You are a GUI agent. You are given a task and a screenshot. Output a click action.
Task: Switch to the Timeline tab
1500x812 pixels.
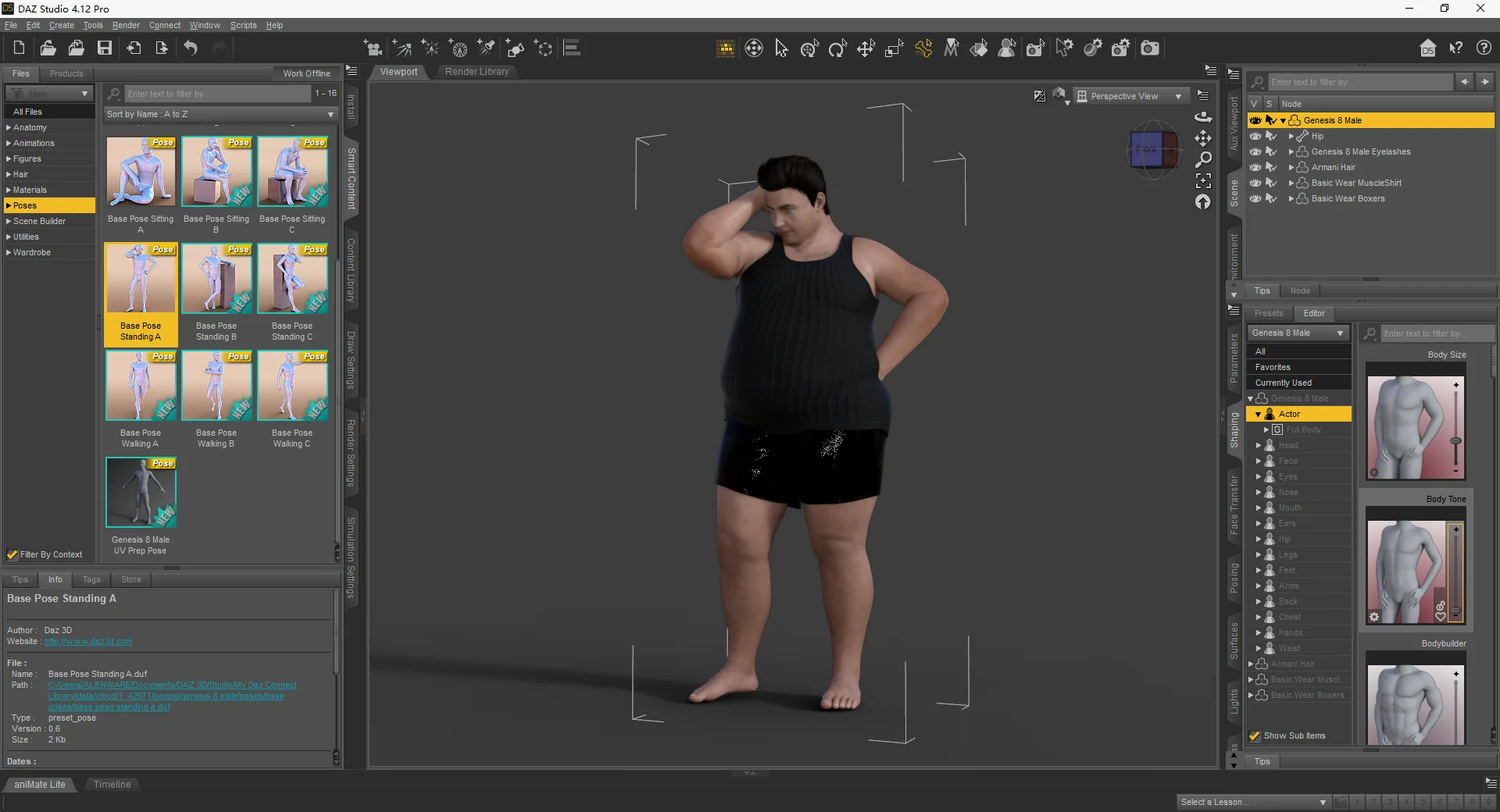click(112, 785)
